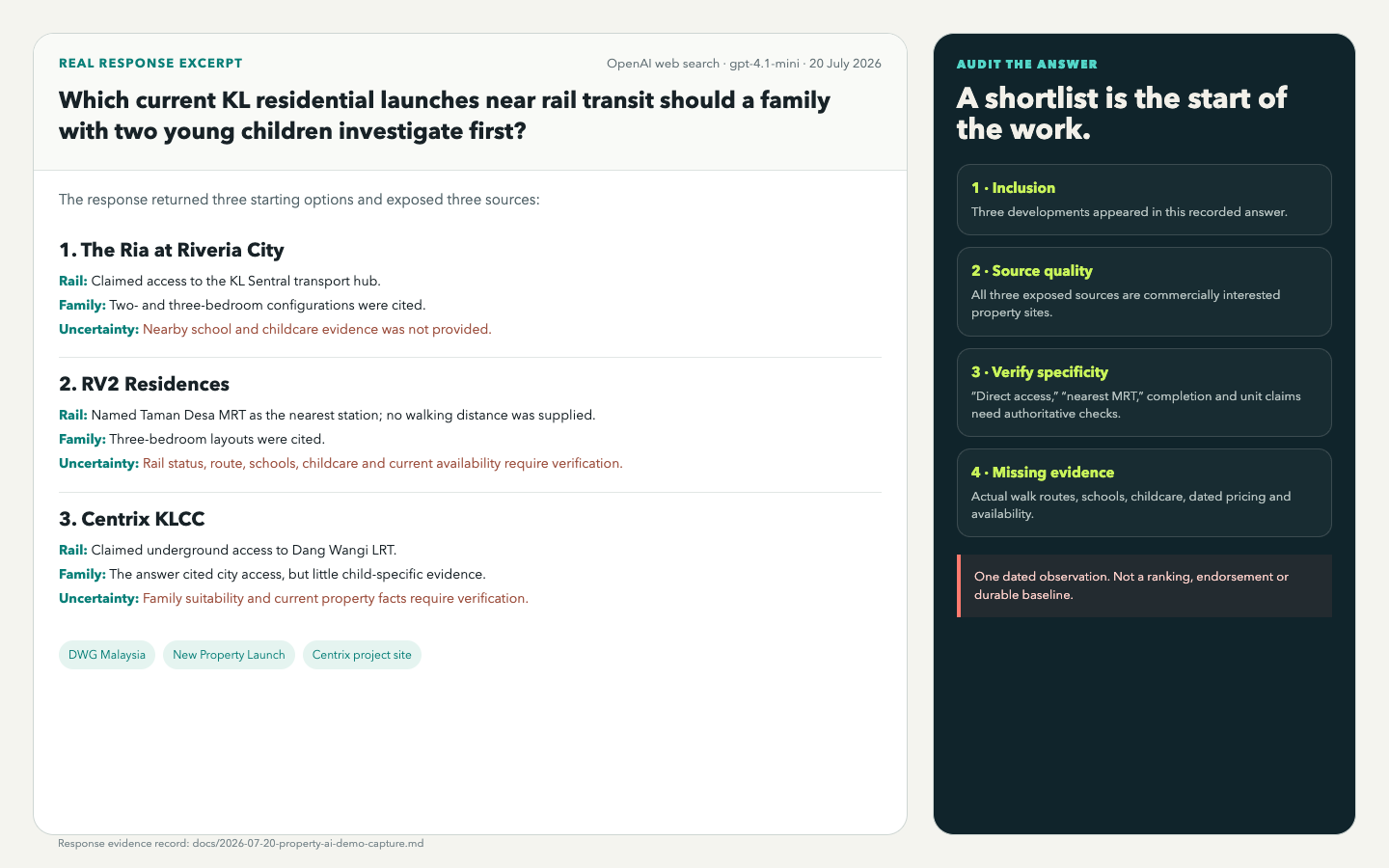Select the '1 · Inclusion' audit card

click(x=1144, y=200)
